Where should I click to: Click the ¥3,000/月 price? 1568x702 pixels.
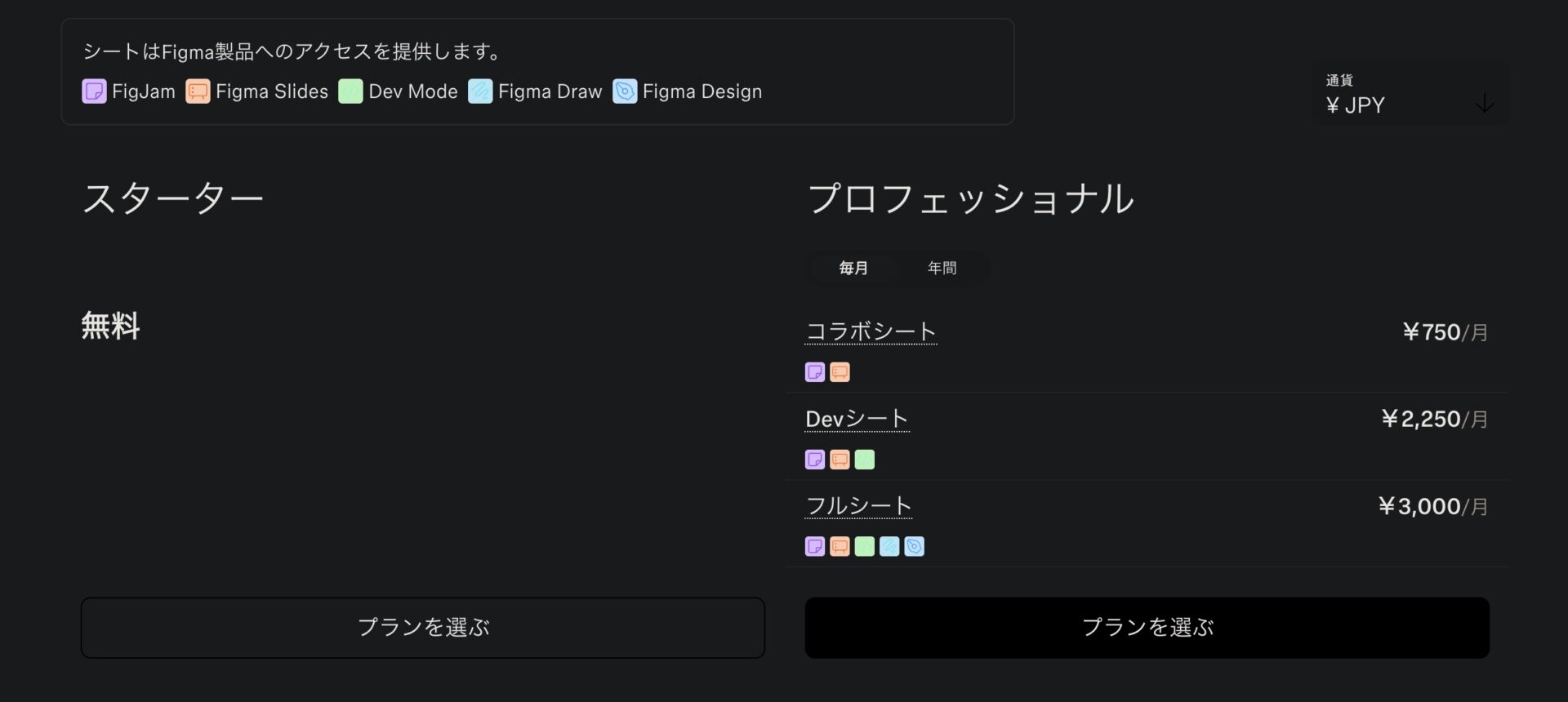tap(1433, 507)
